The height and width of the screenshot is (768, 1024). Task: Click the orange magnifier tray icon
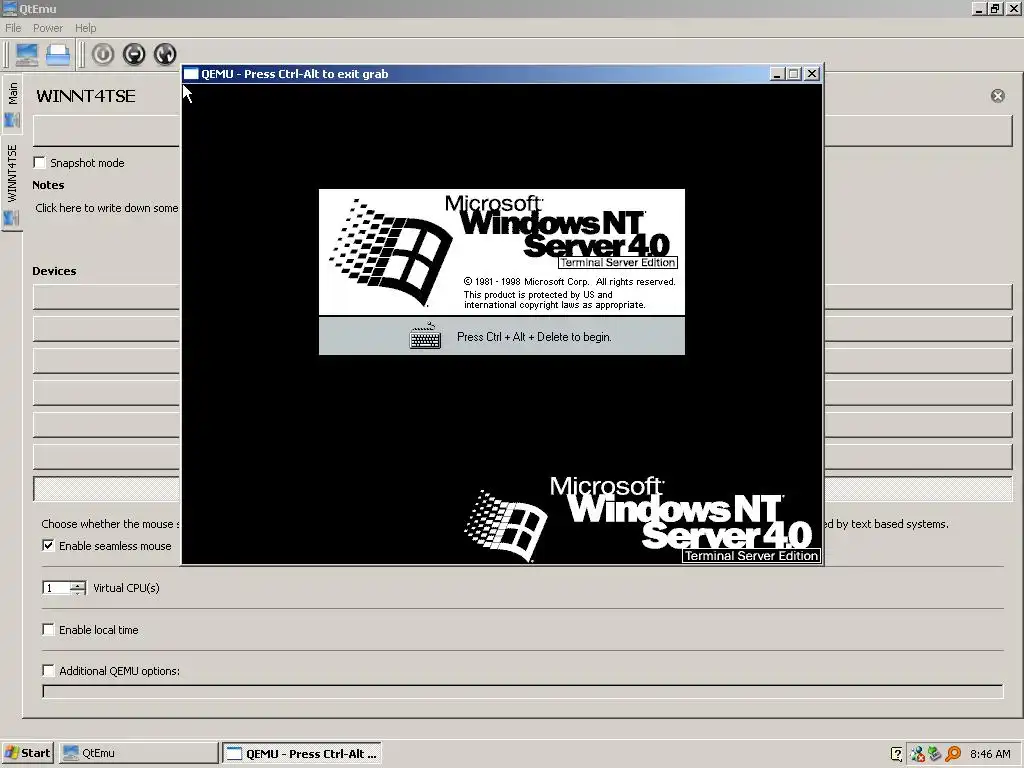point(953,754)
